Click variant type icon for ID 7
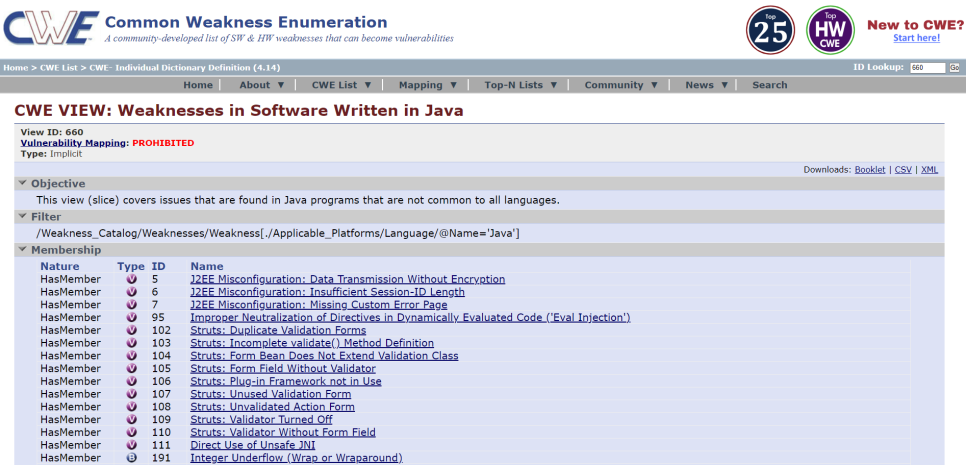Screen dimensions: 966x465 pyautogui.click(x=131, y=305)
